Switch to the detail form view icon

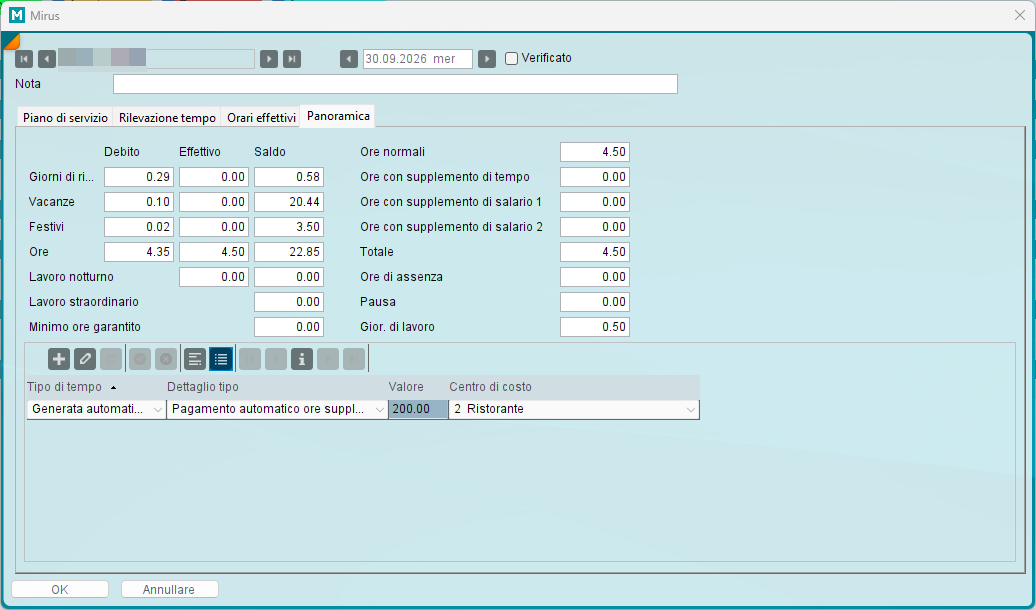[x=195, y=359]
